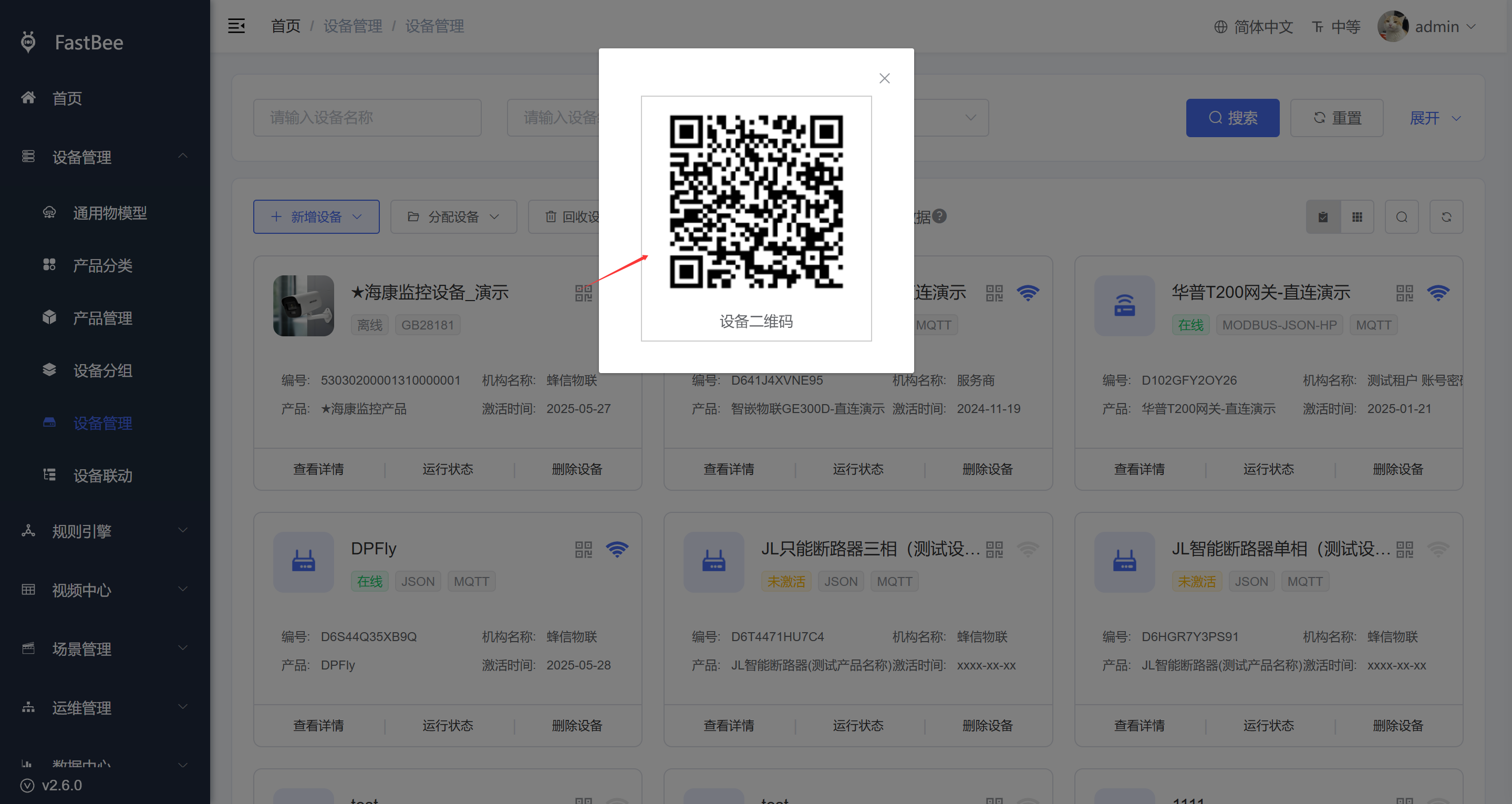Expand the 运维管理 sidebar group

tap(105, 707)
